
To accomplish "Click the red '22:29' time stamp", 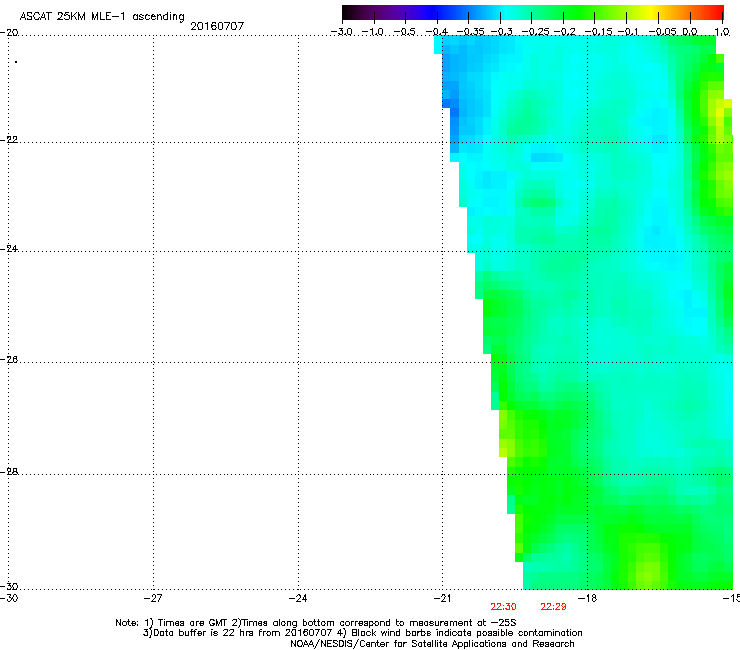I will (553, 607).
